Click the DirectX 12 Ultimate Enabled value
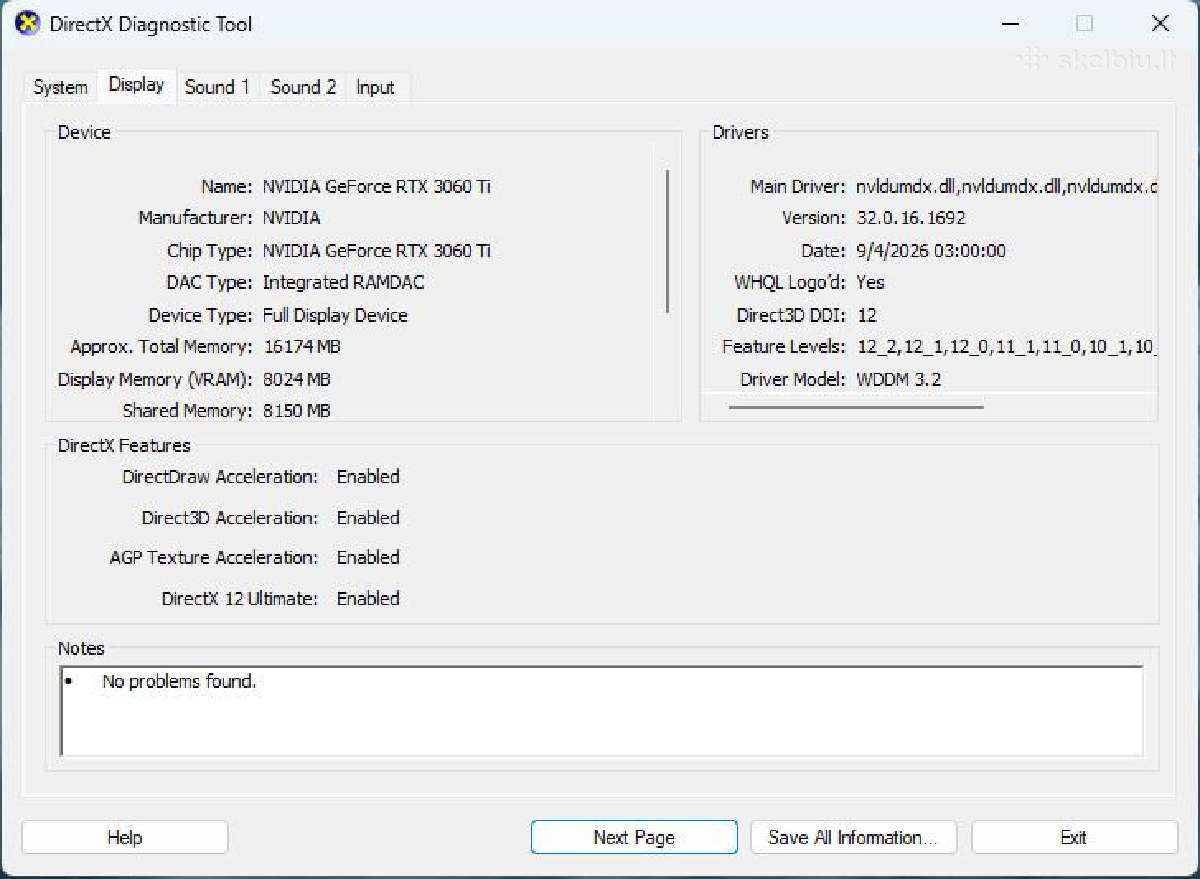Image resolution: width=1200 pixels, height=879 pixels. (x=368, y=599)
